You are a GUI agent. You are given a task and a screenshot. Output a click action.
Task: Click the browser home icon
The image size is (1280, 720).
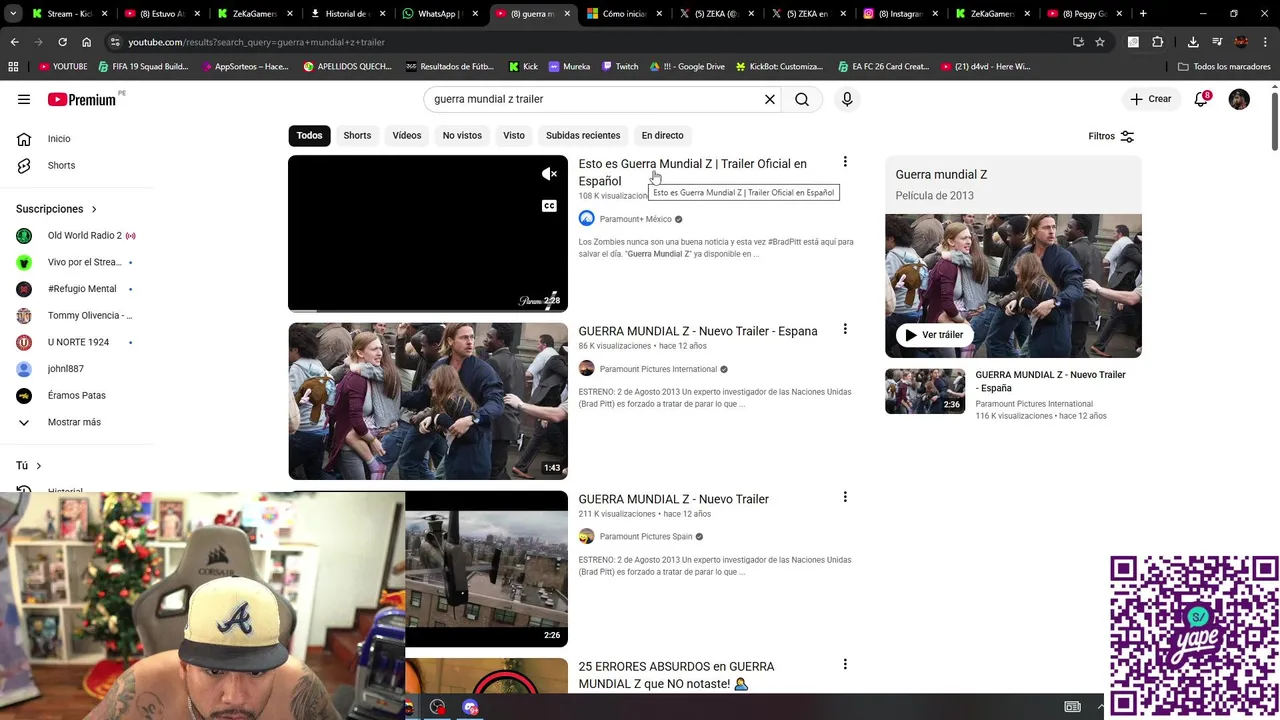pyautogui.click(x=86, y=42)
